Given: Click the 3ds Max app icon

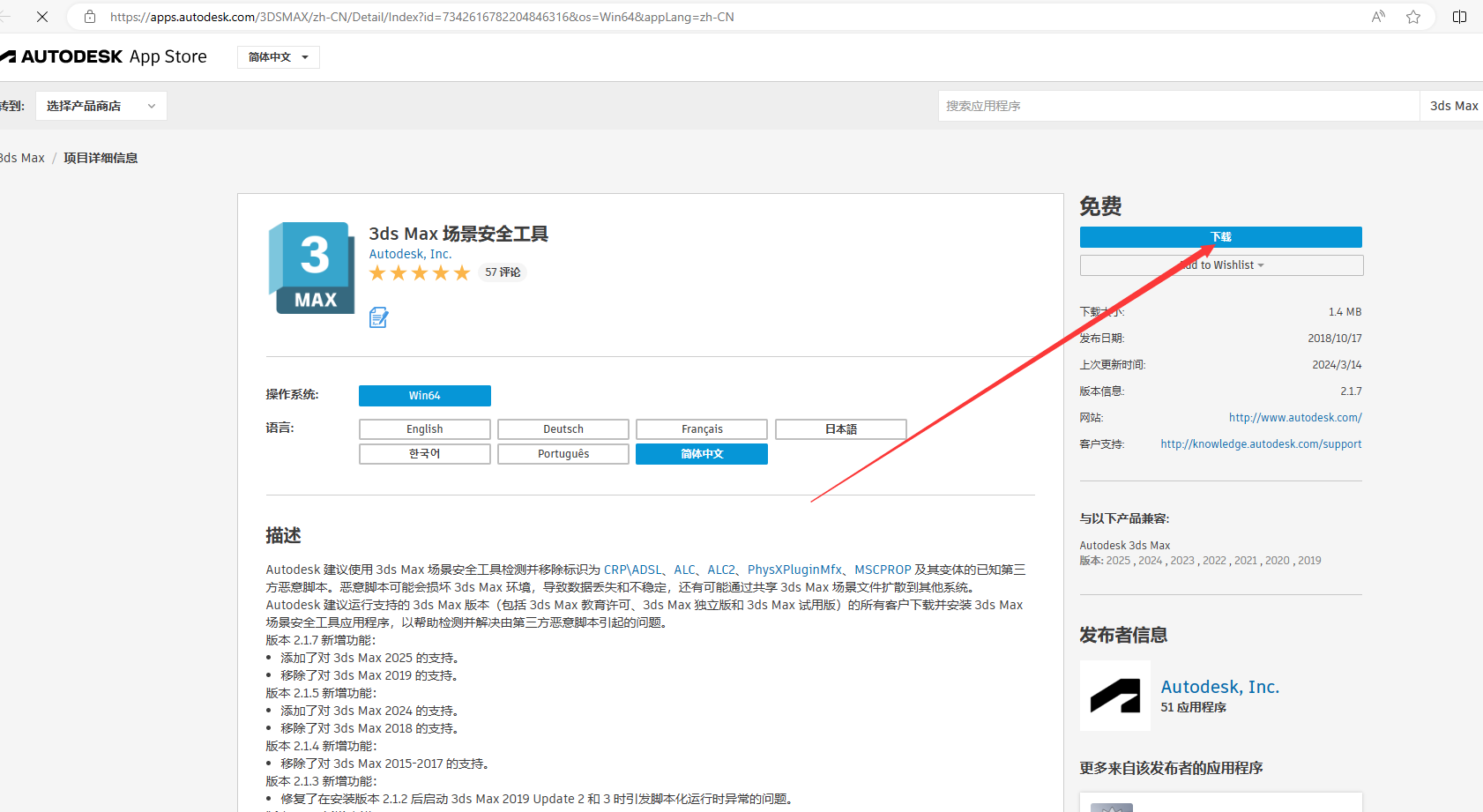Looking at the screenshot, I should click(x=311, y=268).
